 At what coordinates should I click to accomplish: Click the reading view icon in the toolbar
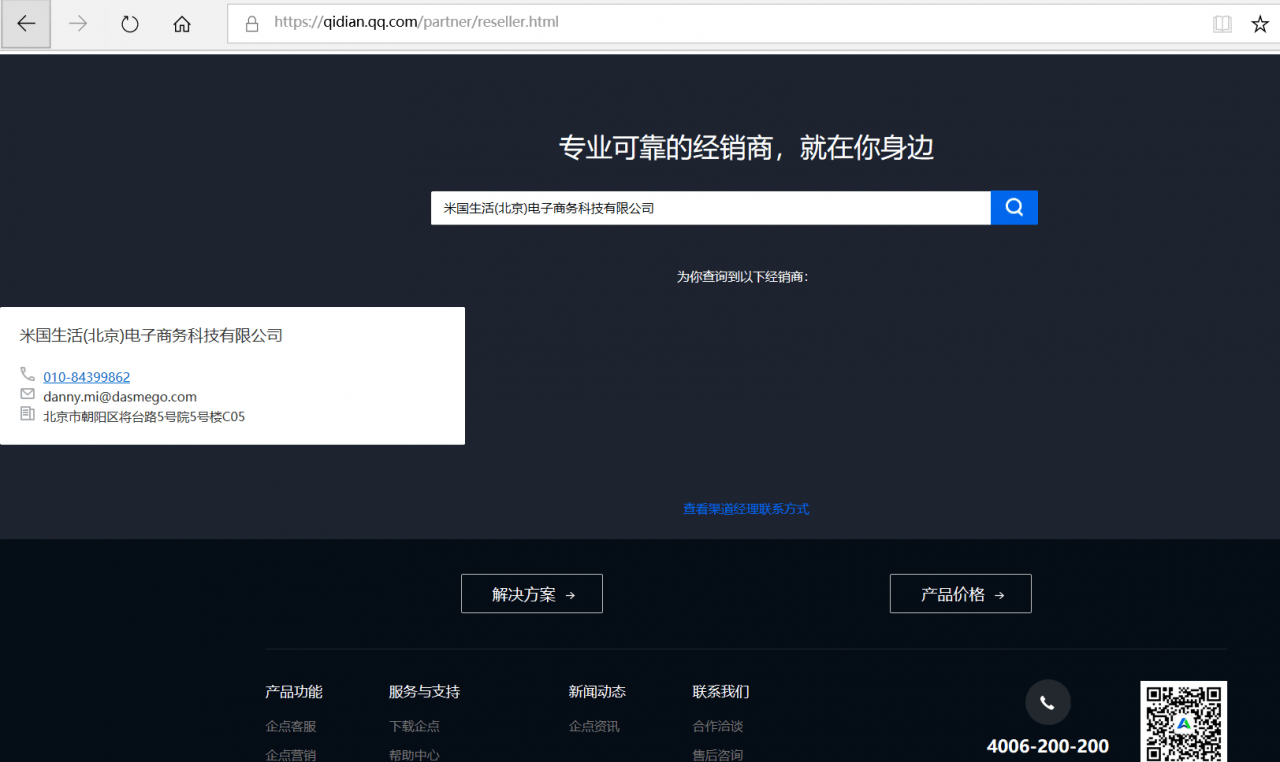1222,22
